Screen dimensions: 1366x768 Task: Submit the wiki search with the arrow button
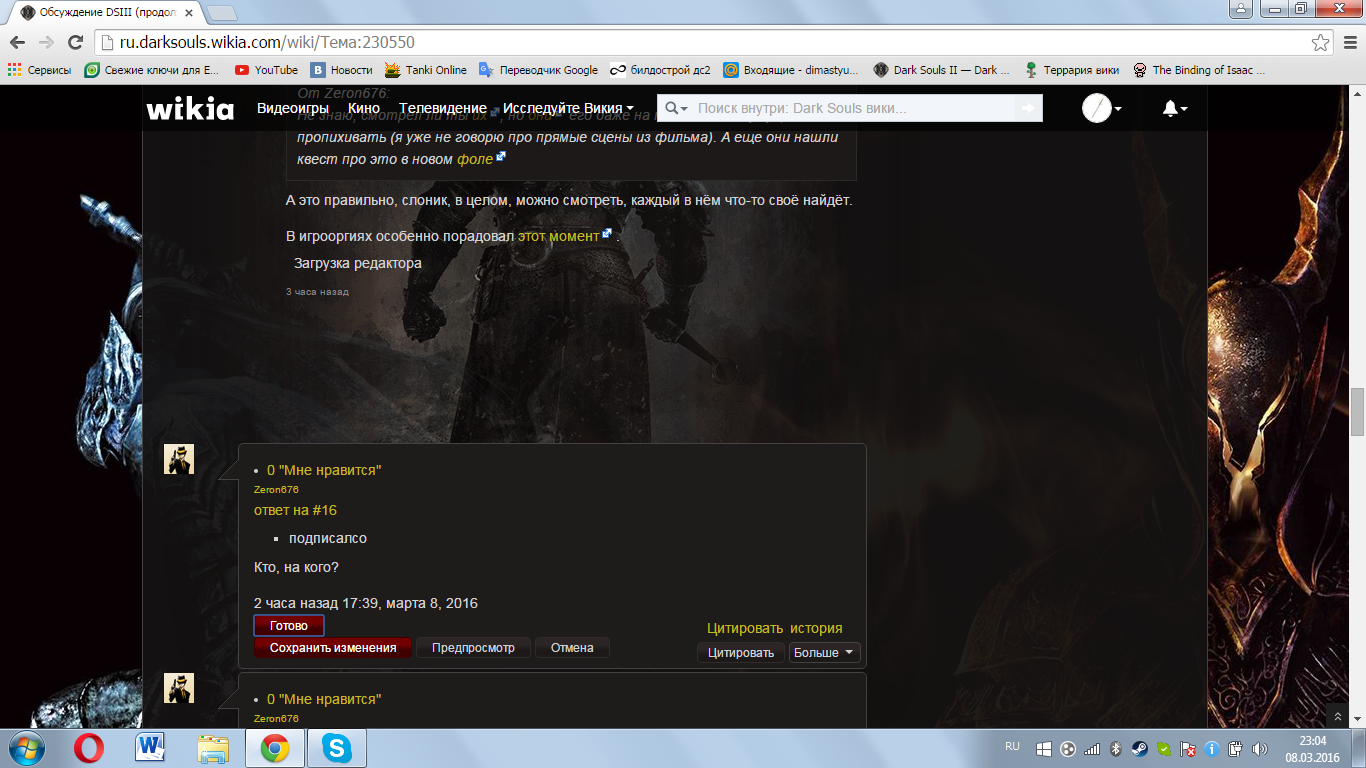[x=1028, y=108]
